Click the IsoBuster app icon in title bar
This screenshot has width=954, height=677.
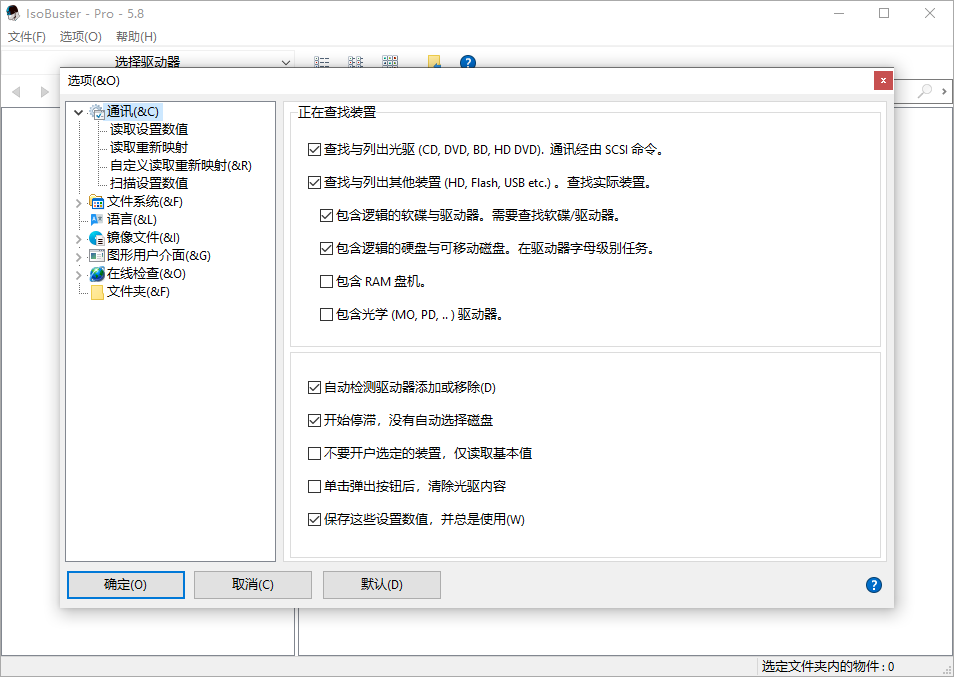click(x=12, y=13)
